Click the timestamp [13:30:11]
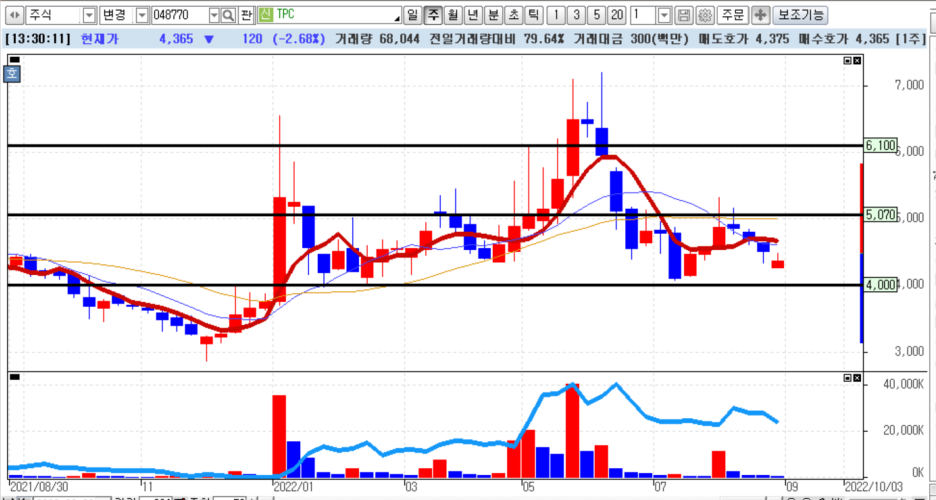Screen dimensions: 936x500 point(38,39)
